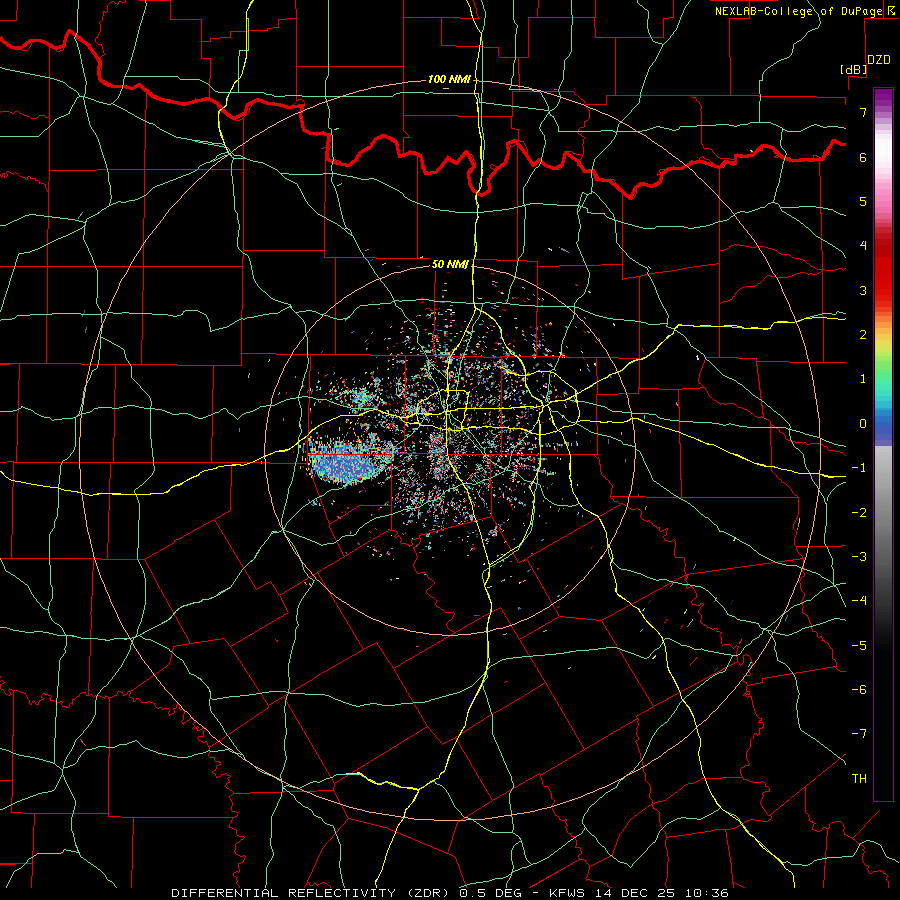Image resolution: width=900 pixels, height=900 pixels.
Task: Click the "-5" value on the color scale
Action: pos(859,646)
